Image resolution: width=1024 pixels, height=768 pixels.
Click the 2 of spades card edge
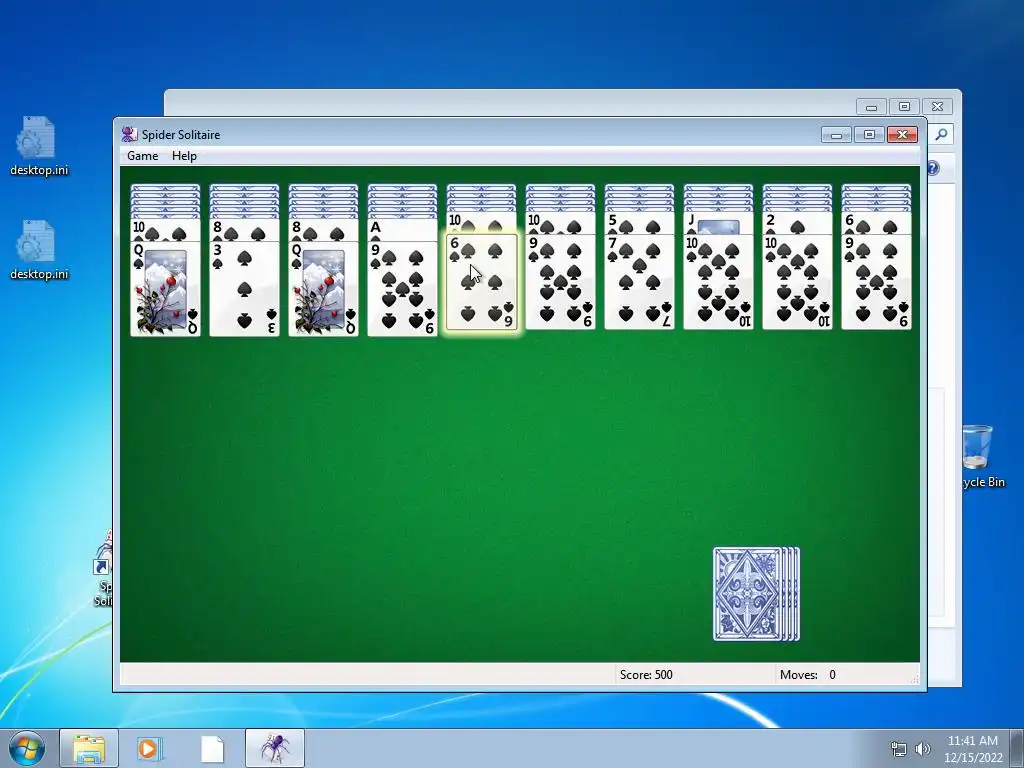797,223
